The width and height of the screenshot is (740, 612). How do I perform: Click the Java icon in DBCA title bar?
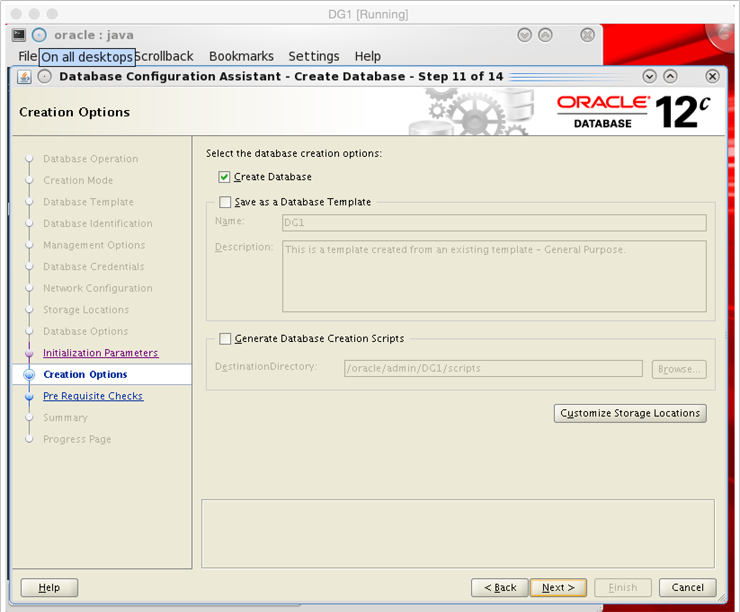click(24, 76)
